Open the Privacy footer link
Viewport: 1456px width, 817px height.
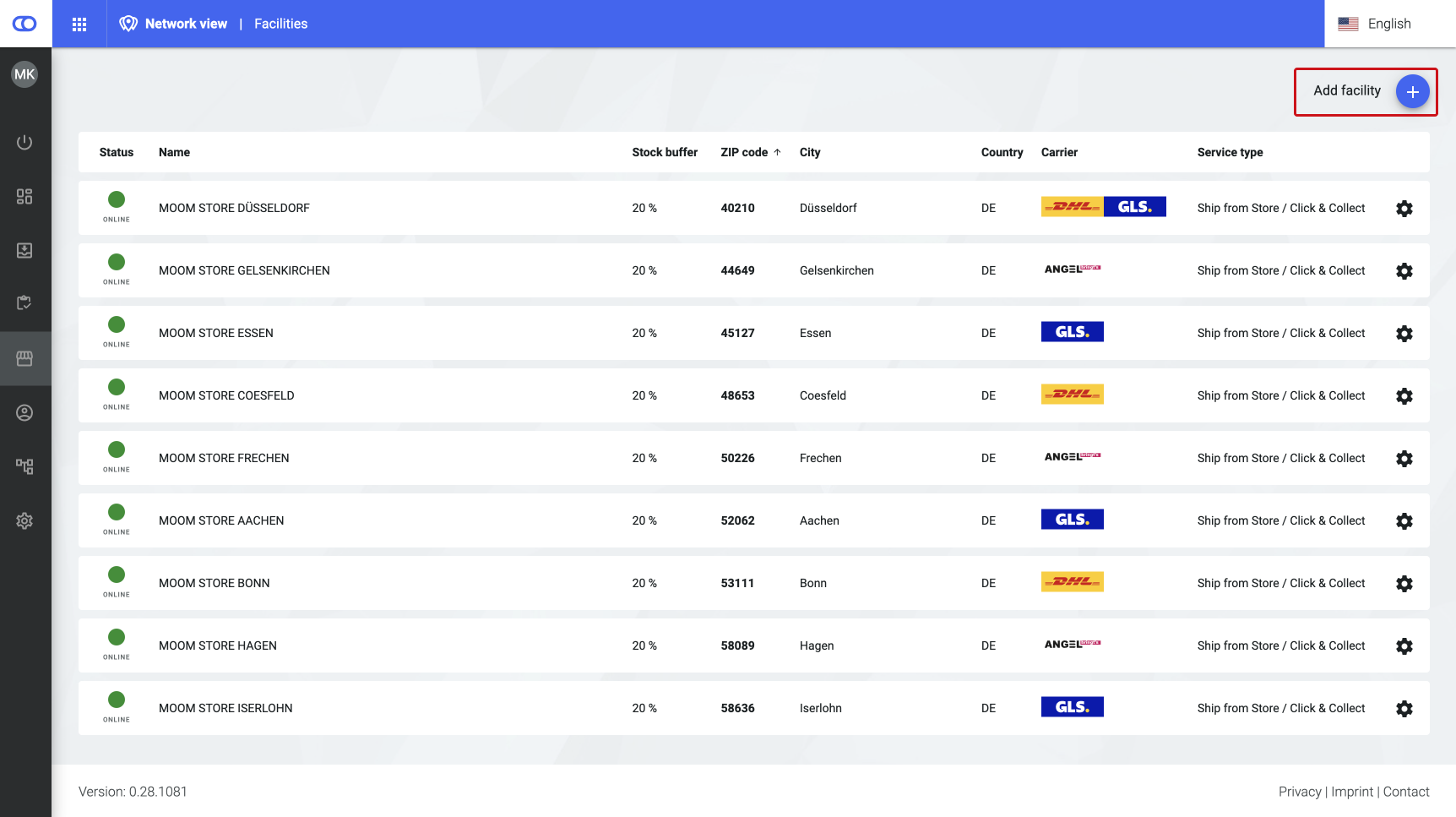(1299, 792)
